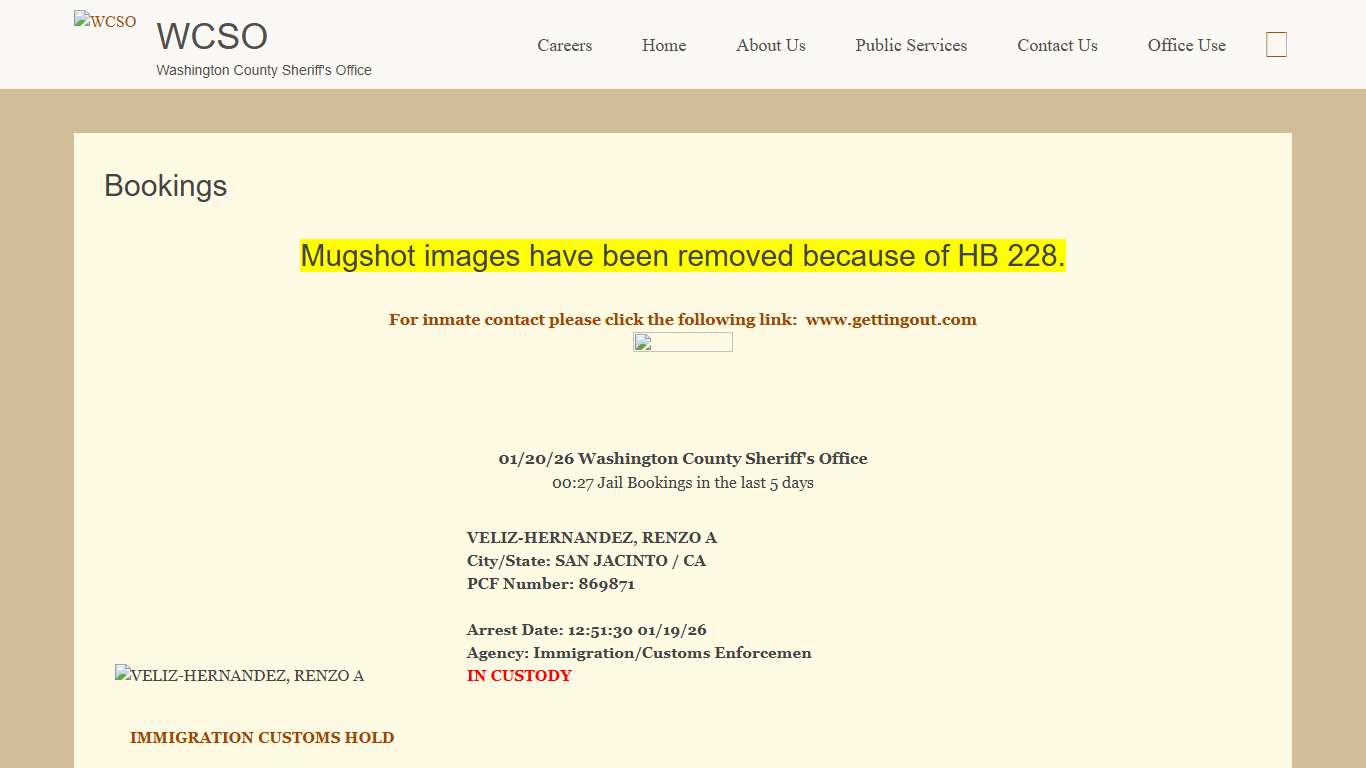Click the Bookings page heading
1366x768 pixels.
coord(166,186)
